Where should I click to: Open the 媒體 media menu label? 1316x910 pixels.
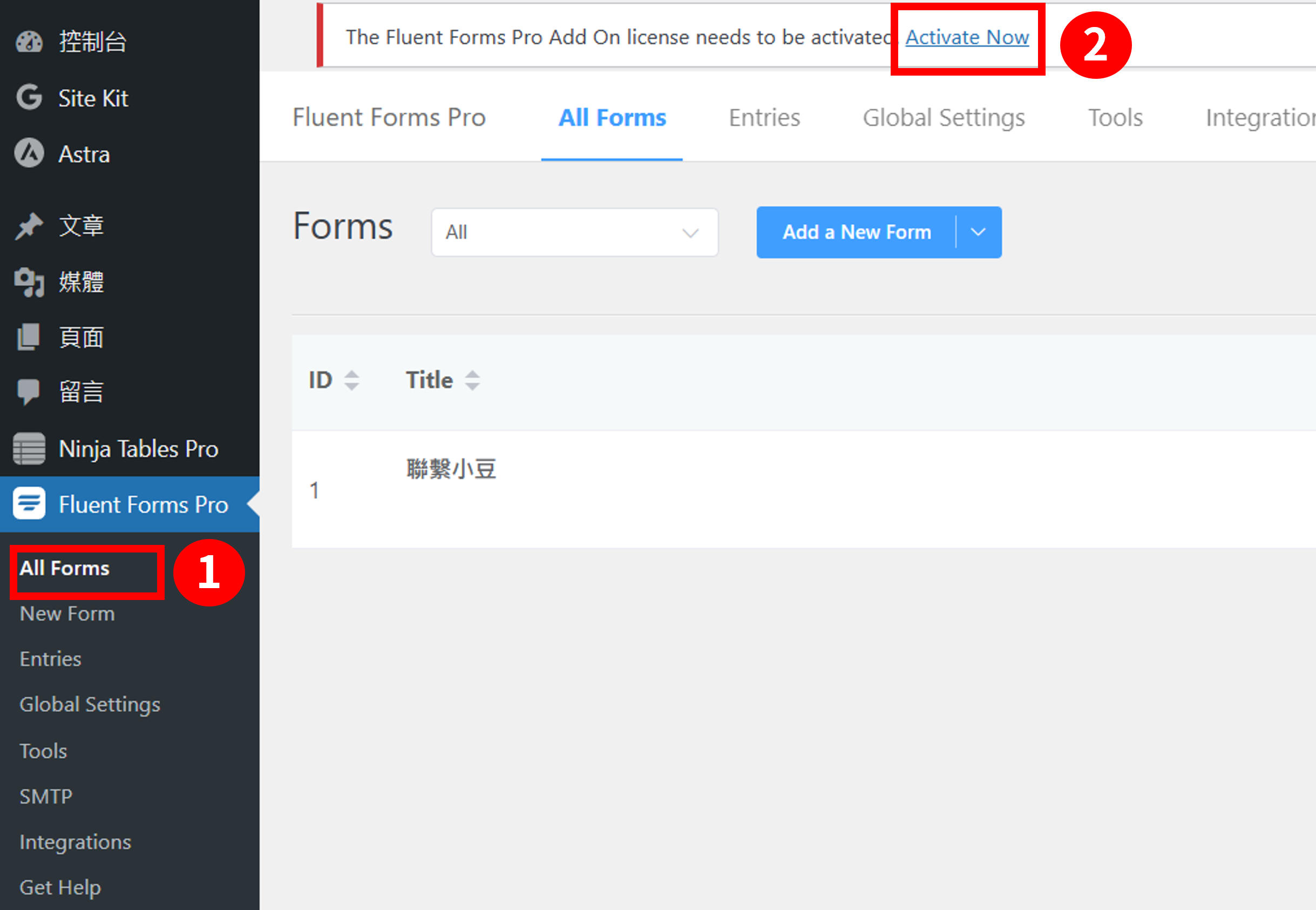tap(82, 282)
